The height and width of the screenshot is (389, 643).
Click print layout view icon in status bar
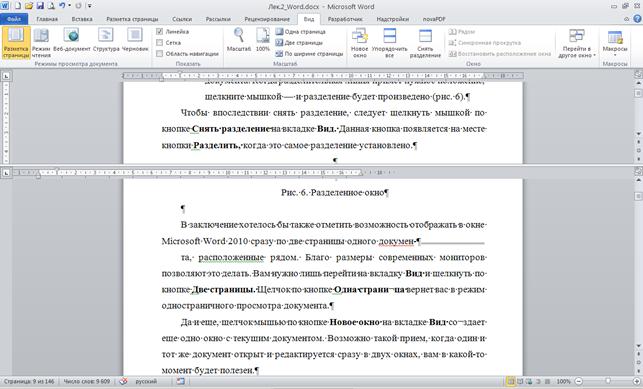(x=511, y=381)
